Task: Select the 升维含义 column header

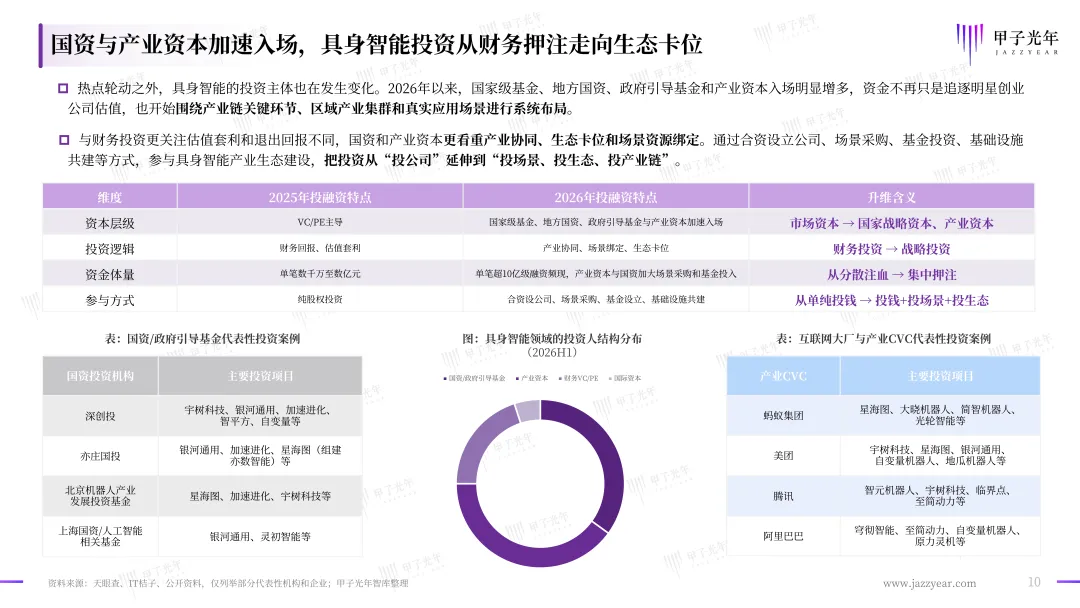Action: (891, 197)
